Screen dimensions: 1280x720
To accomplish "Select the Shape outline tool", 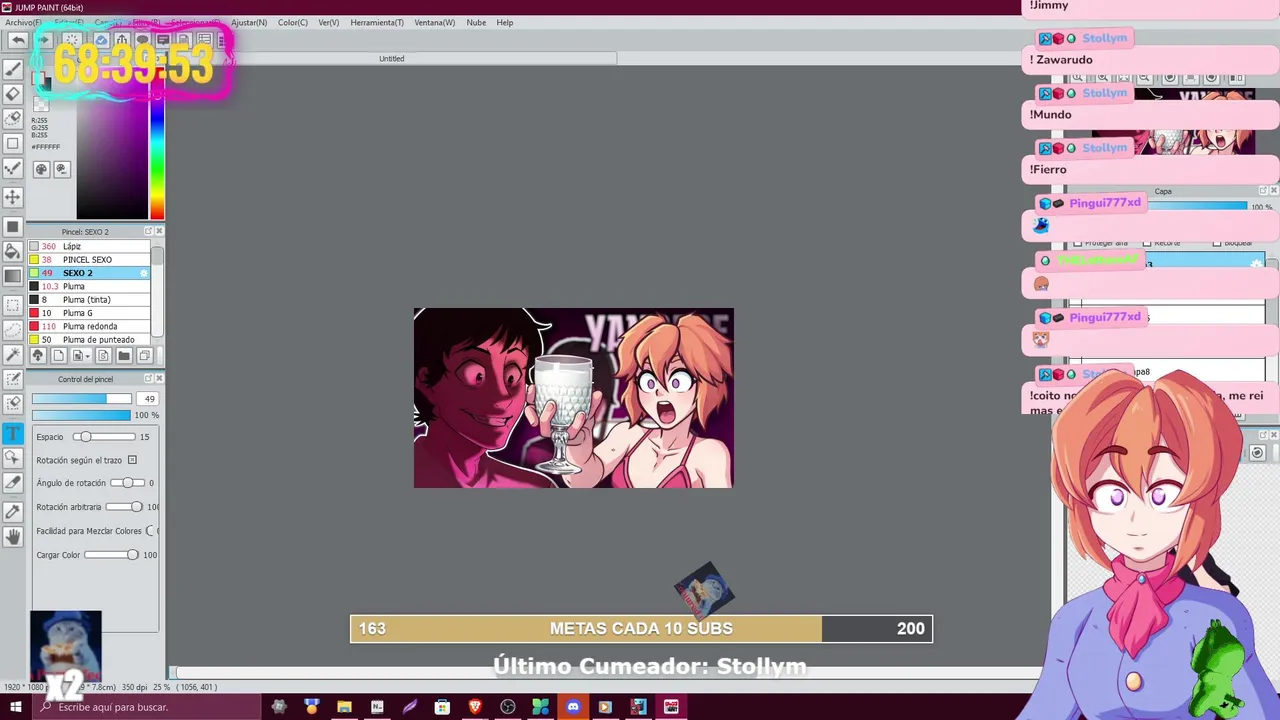I will pyautogui.click(x=13, y=143).
